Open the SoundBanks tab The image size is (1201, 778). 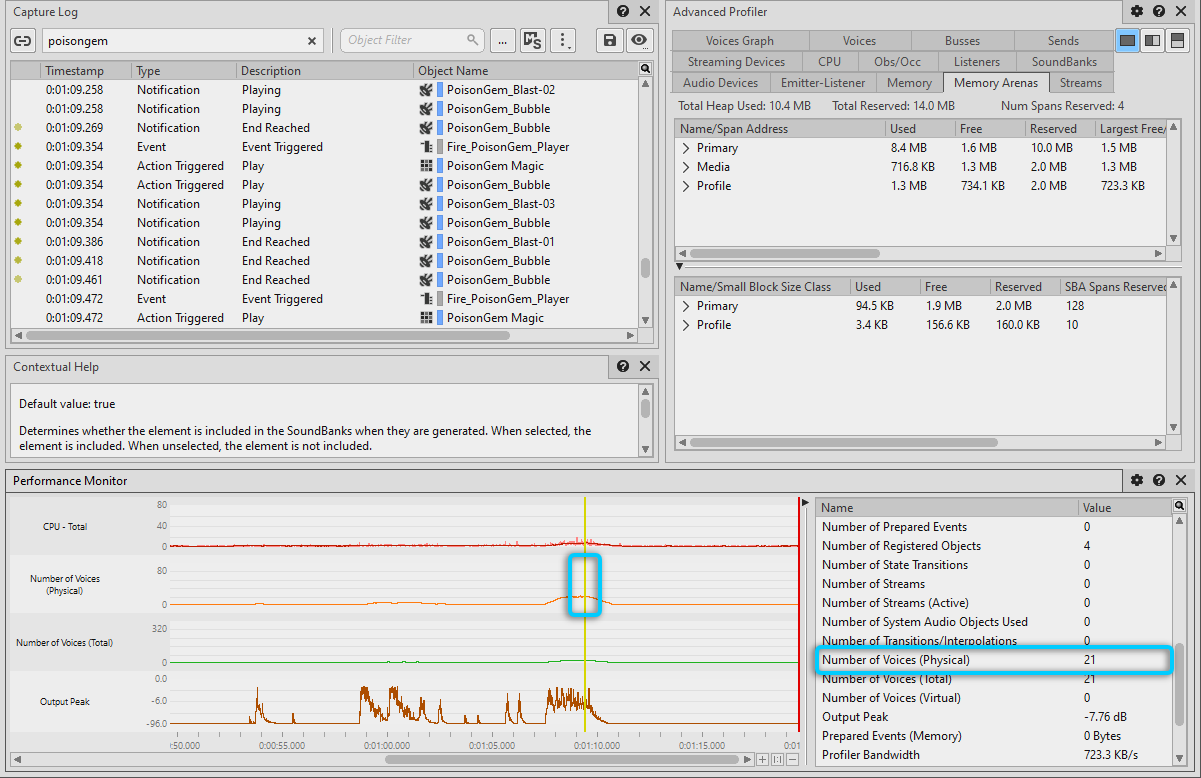[x=1064, y=62]
